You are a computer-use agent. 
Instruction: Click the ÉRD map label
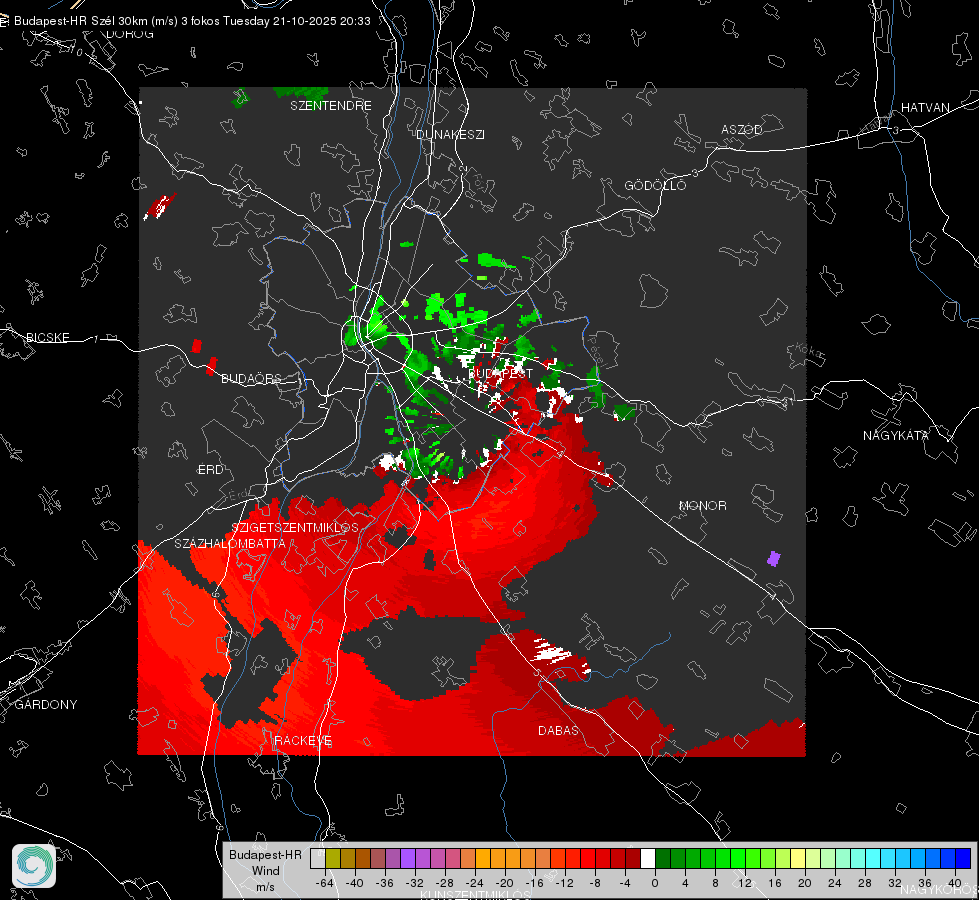(x=210, y=470)
